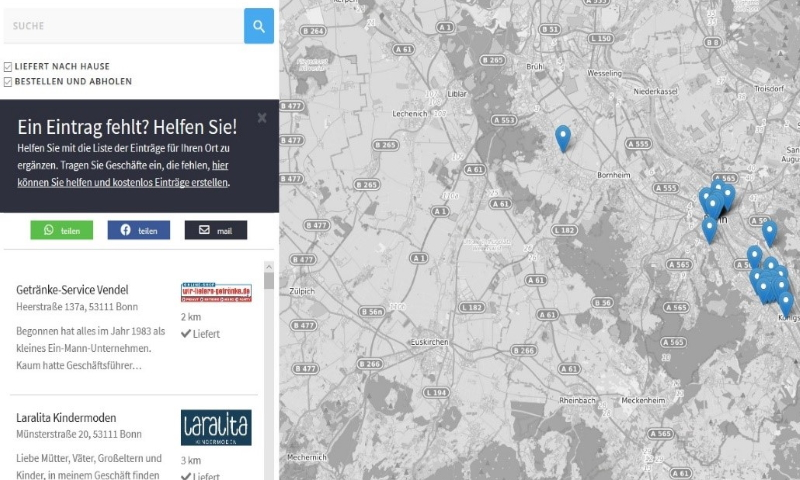Click the Euskirchen label on the map
The width and height of the screenshot is (800, 480).
[433, 342]
